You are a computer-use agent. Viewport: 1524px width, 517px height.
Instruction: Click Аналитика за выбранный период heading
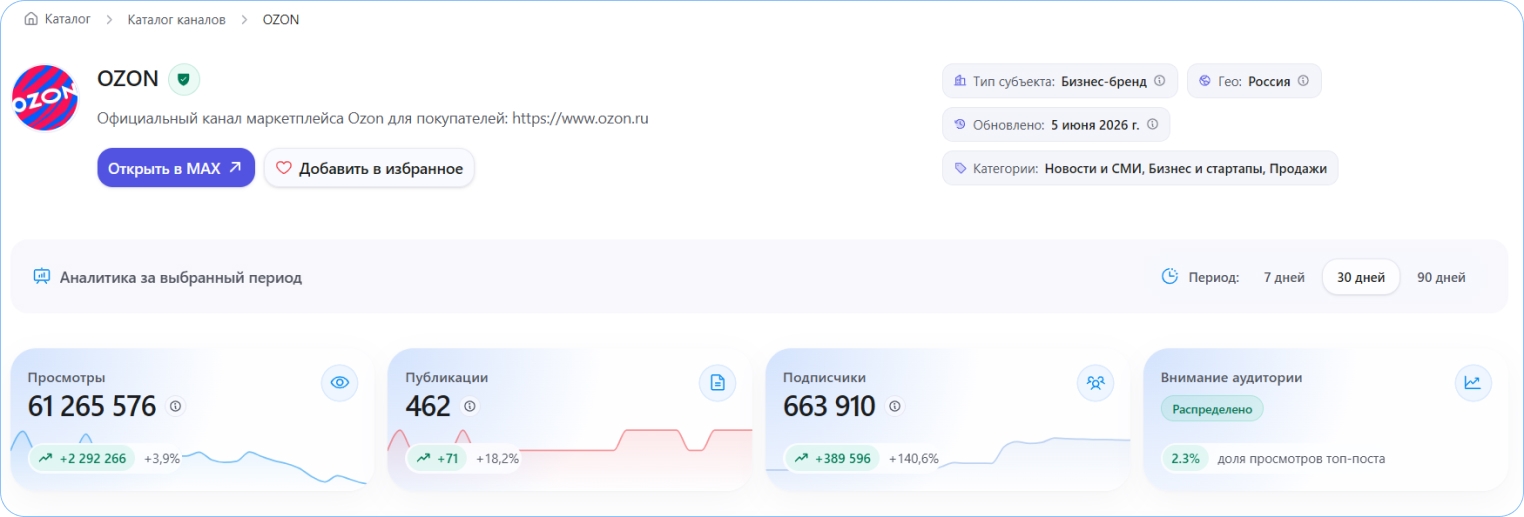tap(181, 278)
